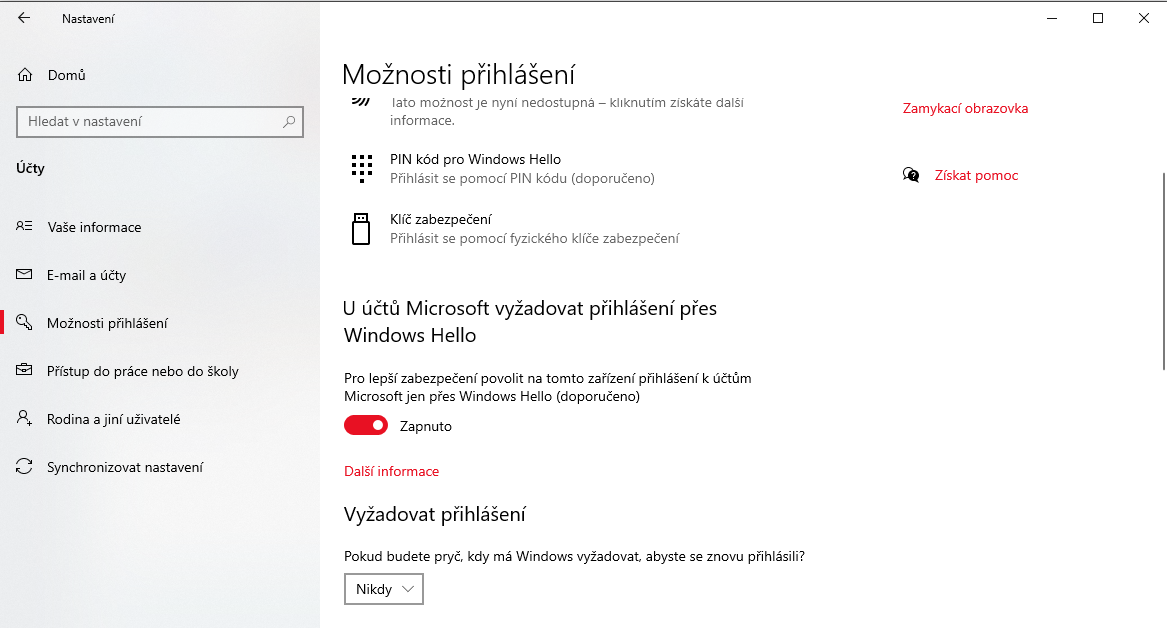Click the PIN keypad icon for Windows Hello
The height and width of the screenshot is (628, 1167).
(361, 168)
